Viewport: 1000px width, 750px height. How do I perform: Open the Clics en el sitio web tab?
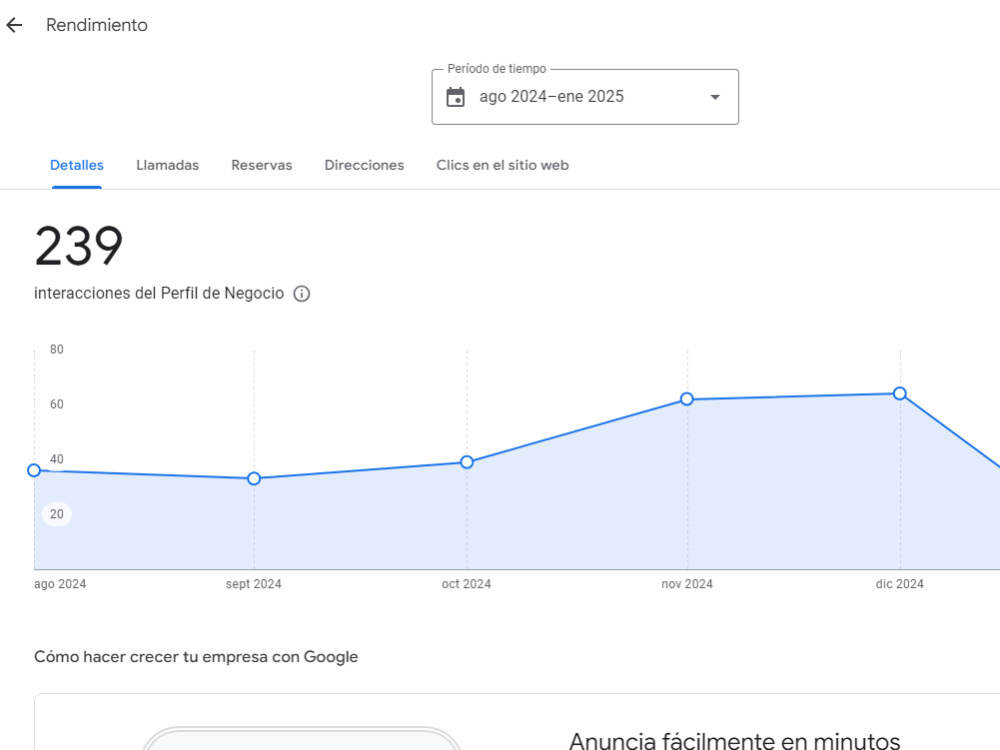point(503,165)
